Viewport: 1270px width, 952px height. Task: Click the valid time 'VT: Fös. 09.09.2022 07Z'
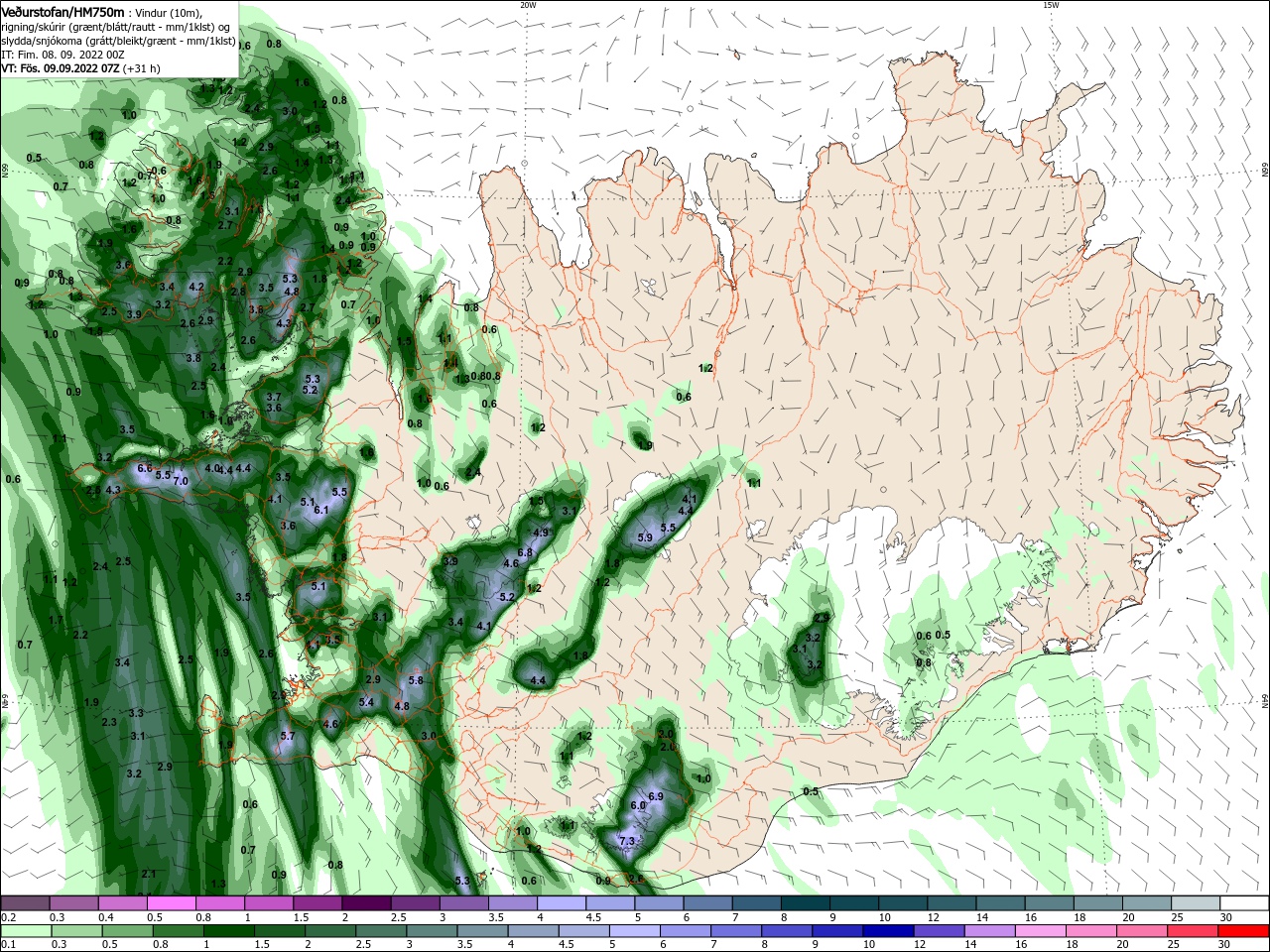[61, 68]
